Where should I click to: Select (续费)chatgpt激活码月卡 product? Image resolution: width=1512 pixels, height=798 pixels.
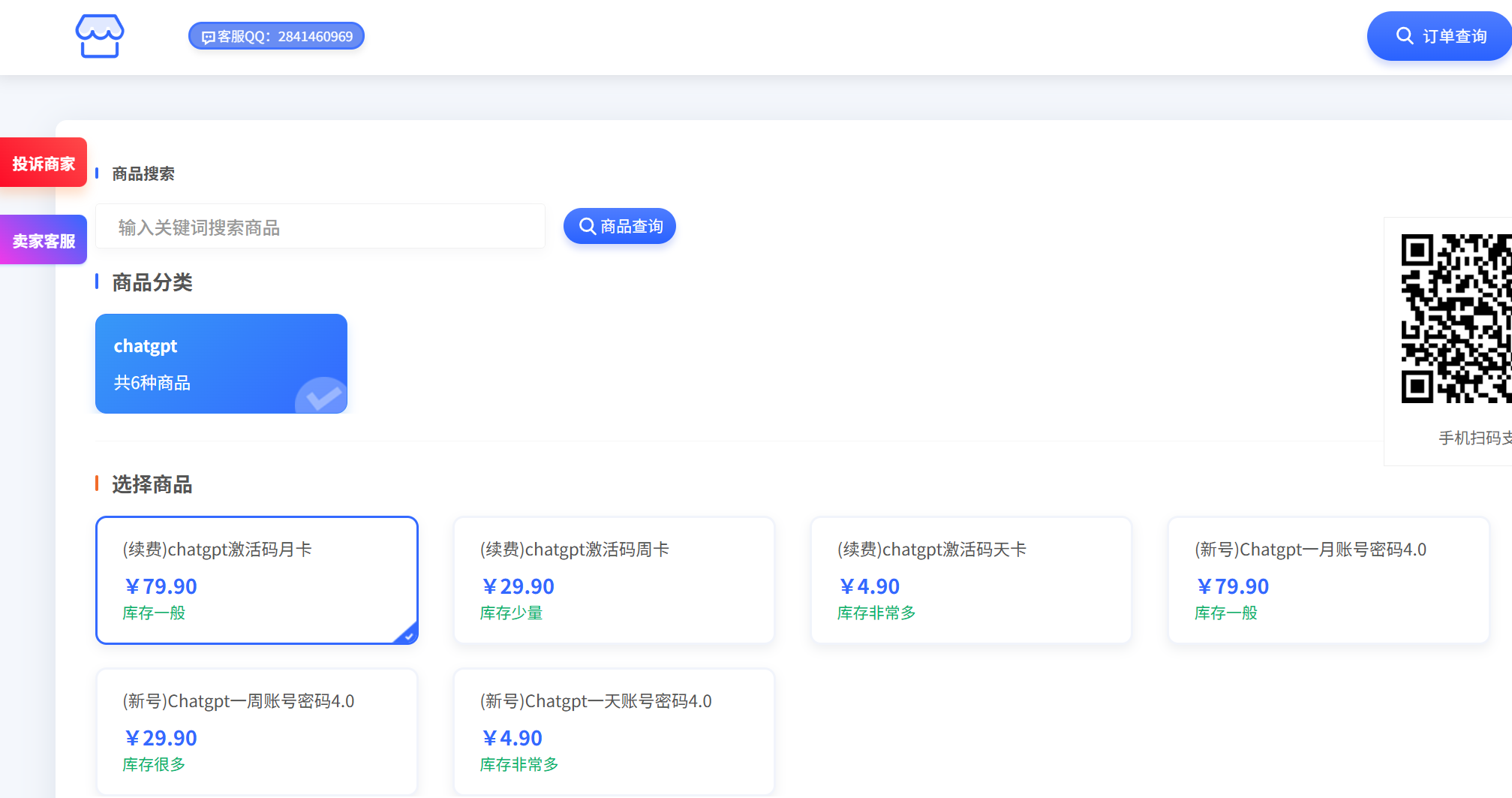point(257,580)
